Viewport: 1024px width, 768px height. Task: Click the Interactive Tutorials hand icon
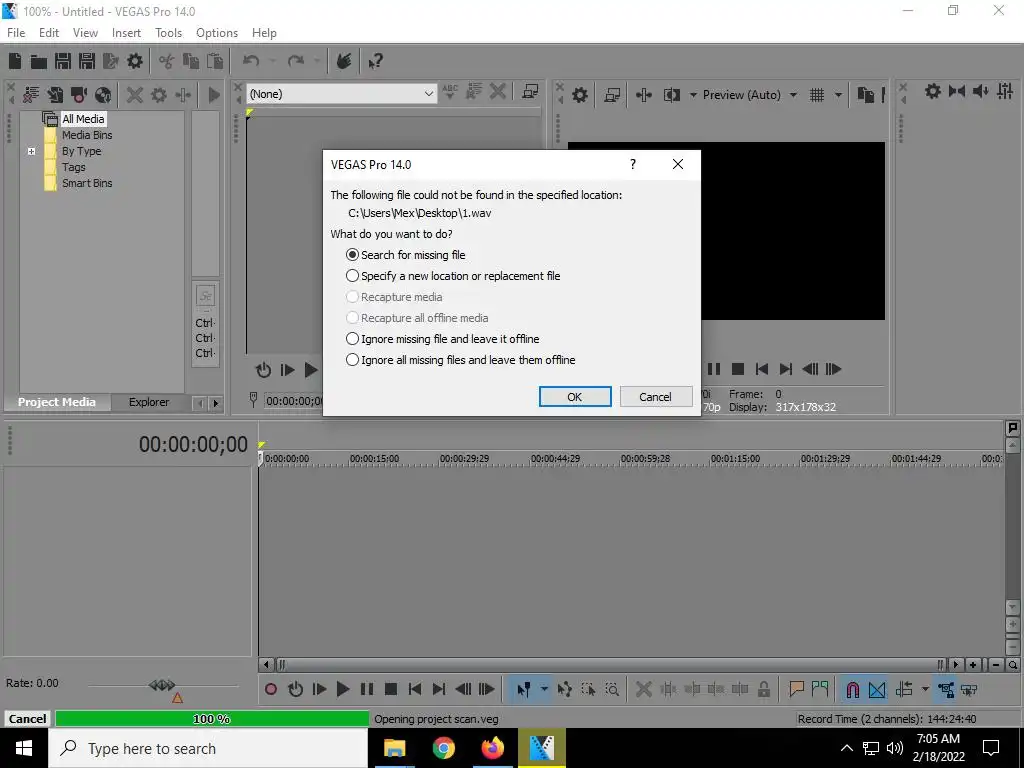coord(344,61)
